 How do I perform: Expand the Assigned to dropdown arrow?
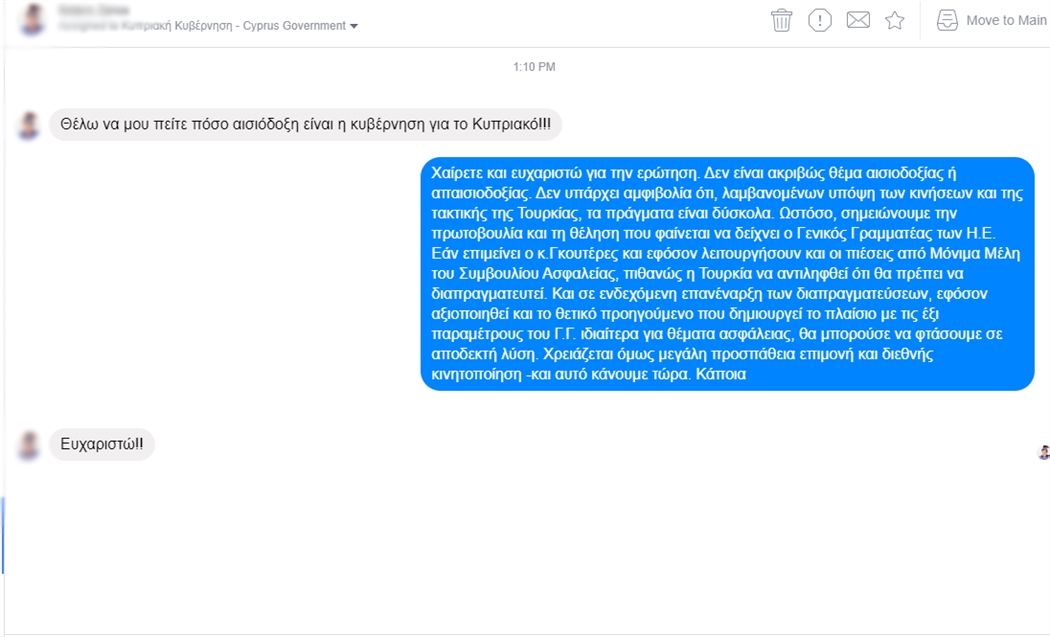coord(354,26)
